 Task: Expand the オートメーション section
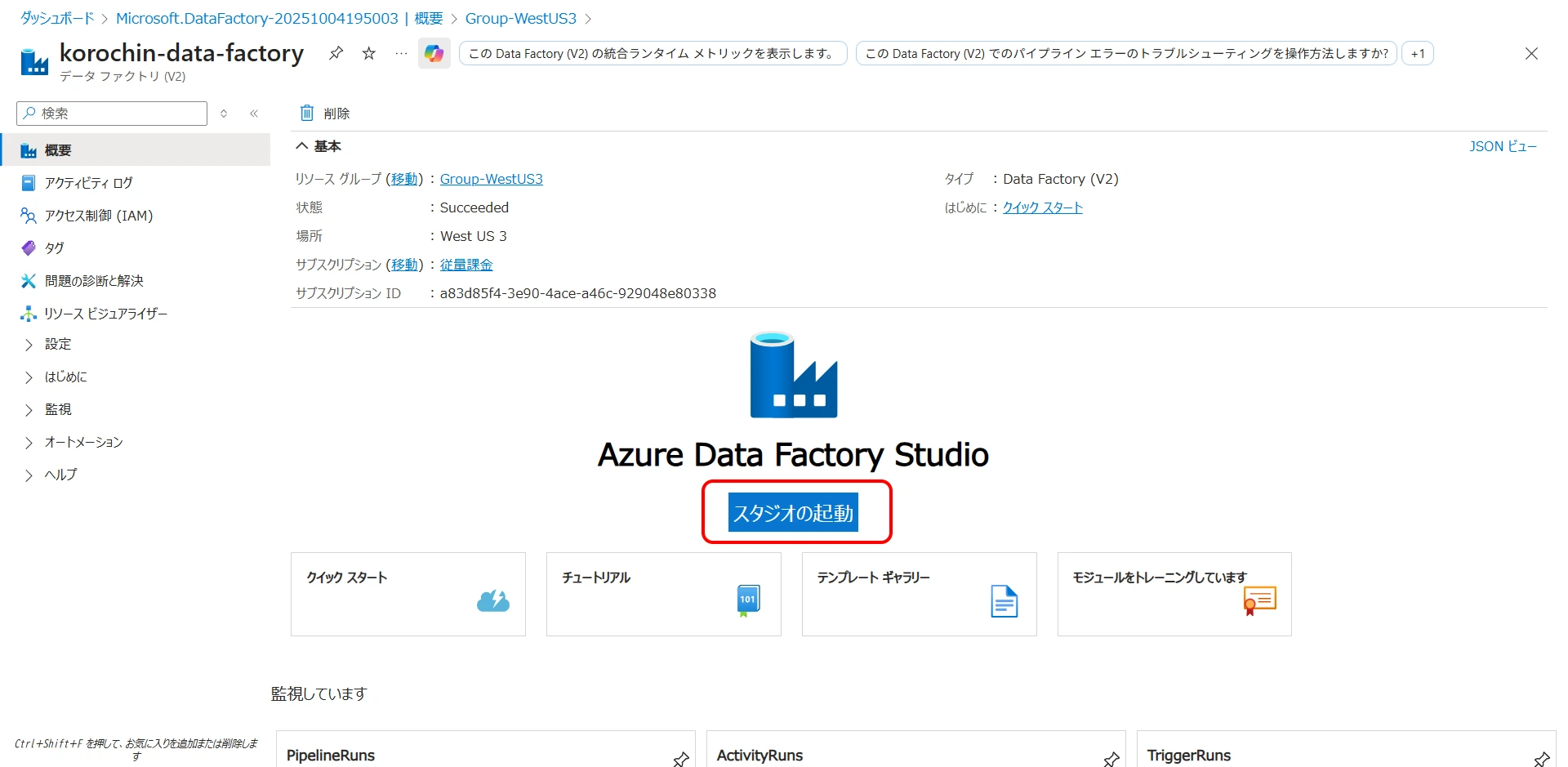coord(83,442)
